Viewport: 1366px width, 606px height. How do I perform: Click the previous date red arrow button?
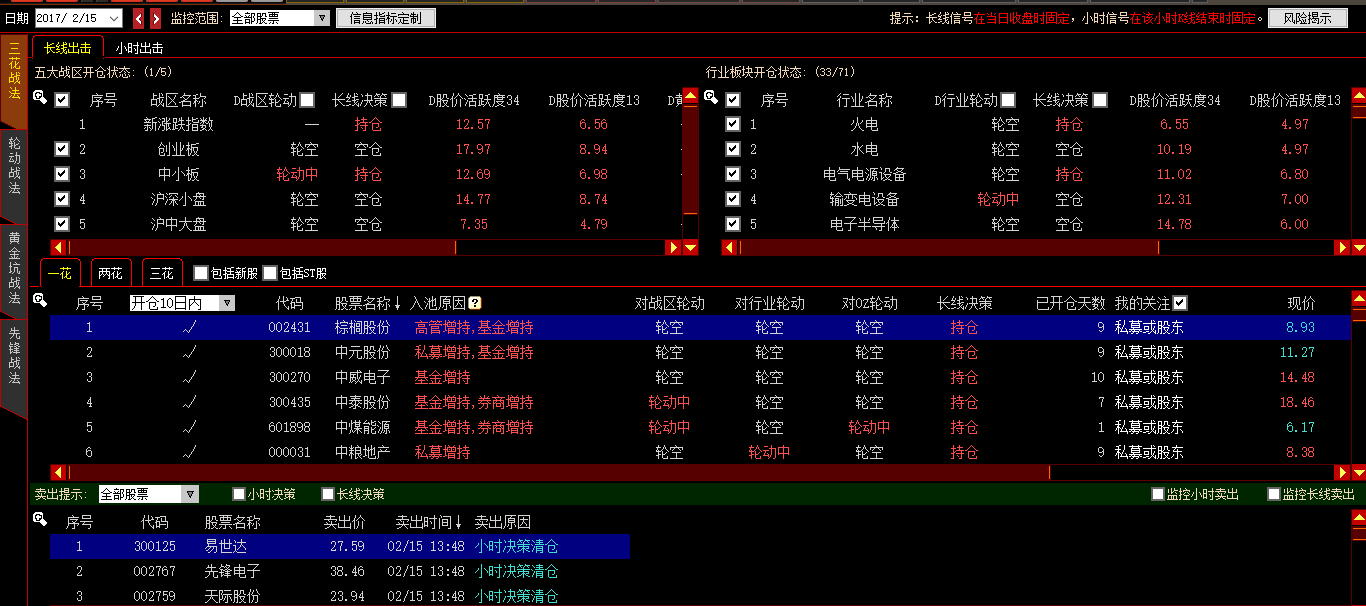pyautogui.click(x=138, y=18)
